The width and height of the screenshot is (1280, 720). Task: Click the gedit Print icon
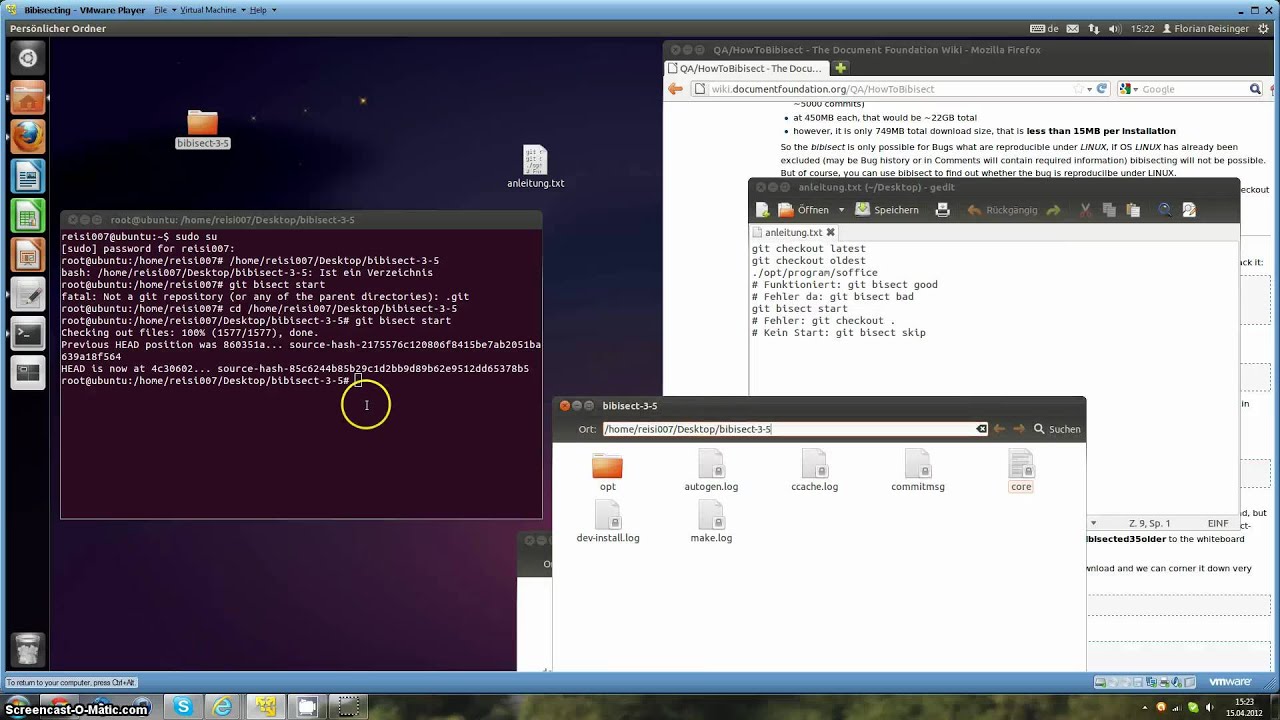(x=942, y=210)
